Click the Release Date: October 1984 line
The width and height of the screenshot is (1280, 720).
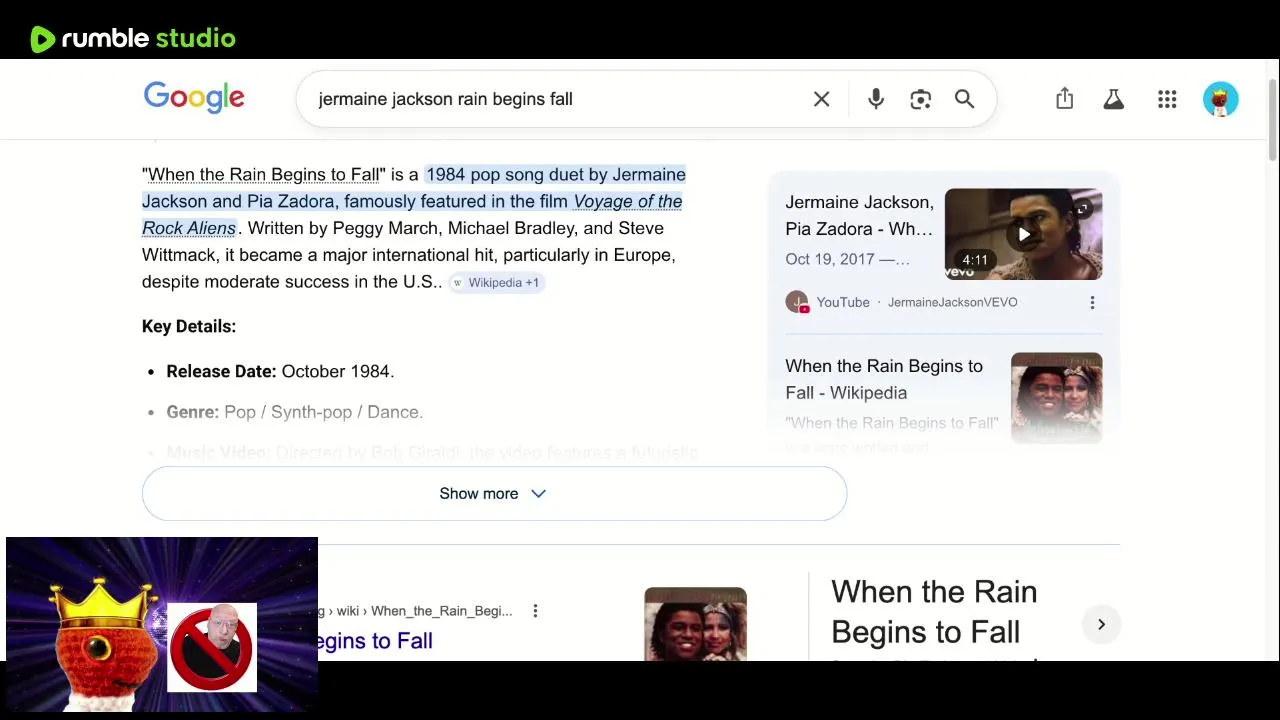(x=280, y=371)
